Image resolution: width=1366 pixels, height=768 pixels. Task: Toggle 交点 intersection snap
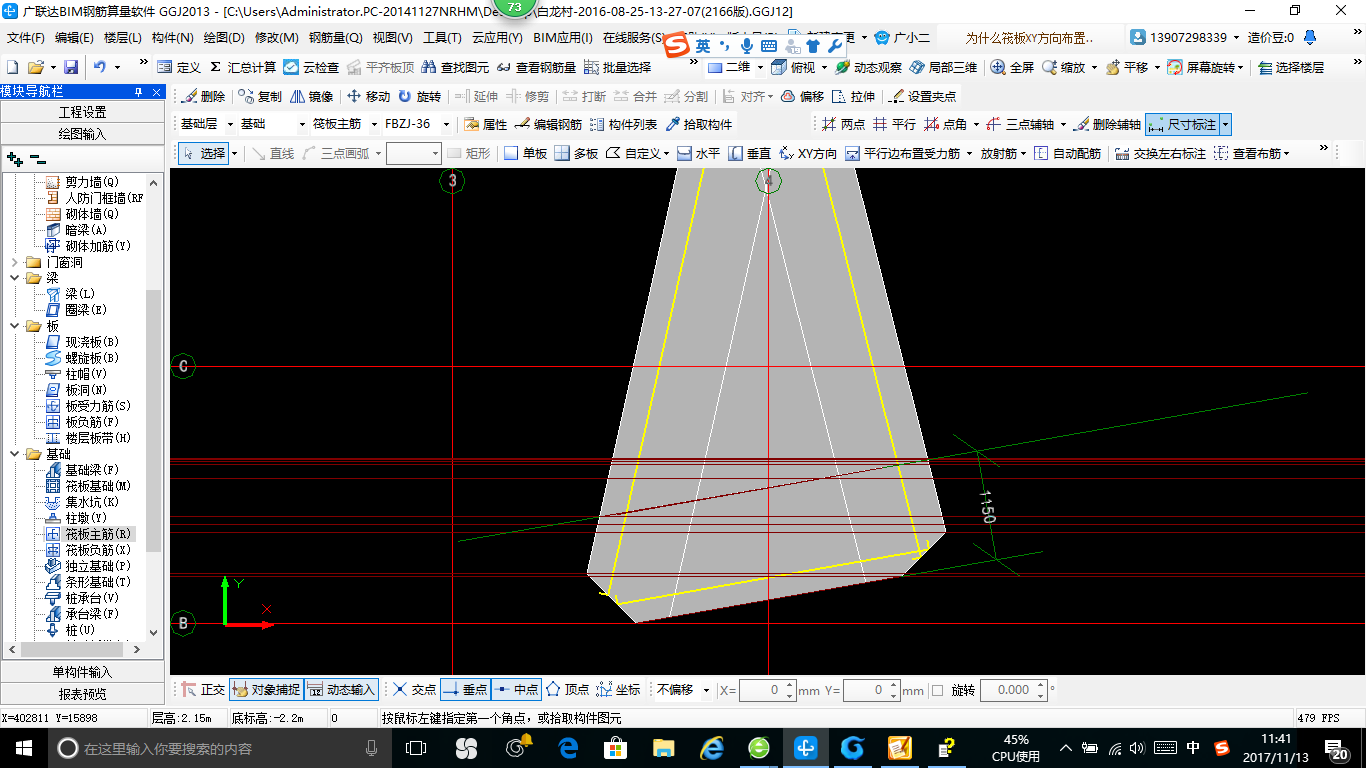point(413,690)
